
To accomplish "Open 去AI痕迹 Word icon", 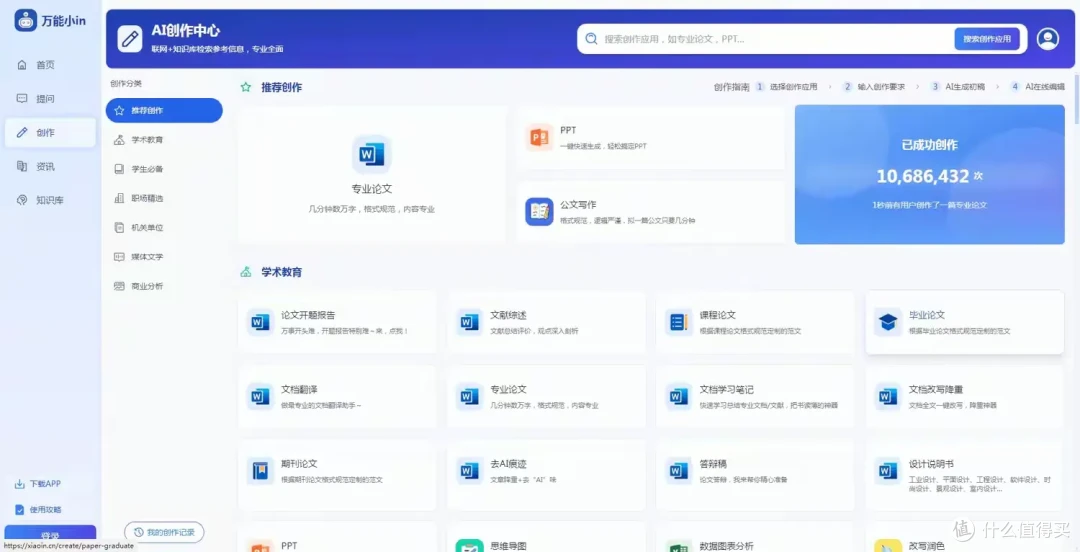I will 469,471.
